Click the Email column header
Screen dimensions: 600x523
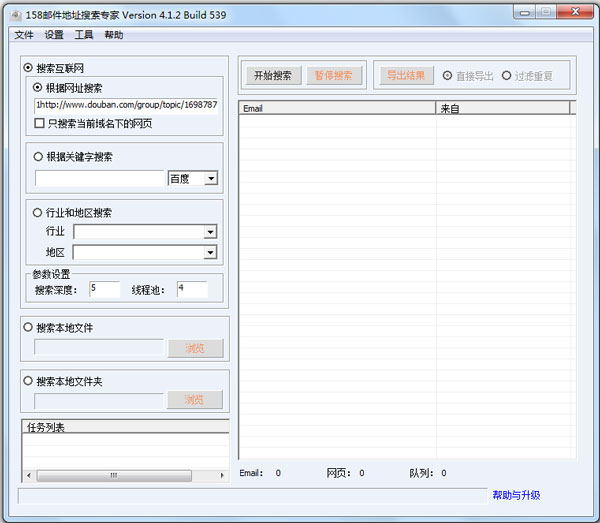tap(336, 108)
